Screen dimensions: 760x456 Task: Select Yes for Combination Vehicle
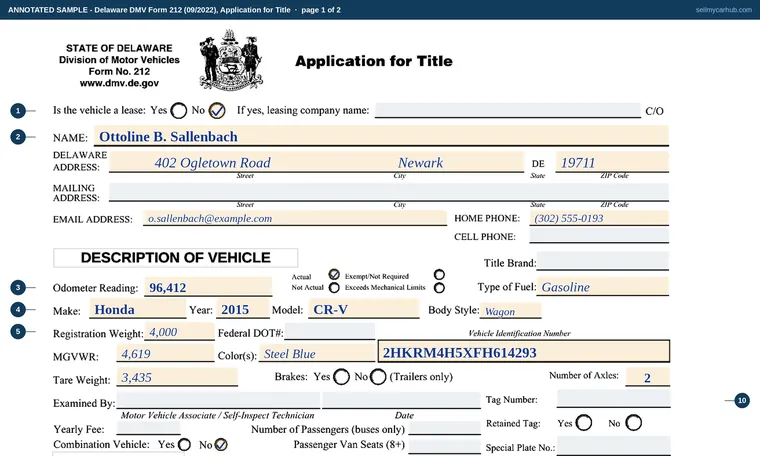tap(184, 444)
